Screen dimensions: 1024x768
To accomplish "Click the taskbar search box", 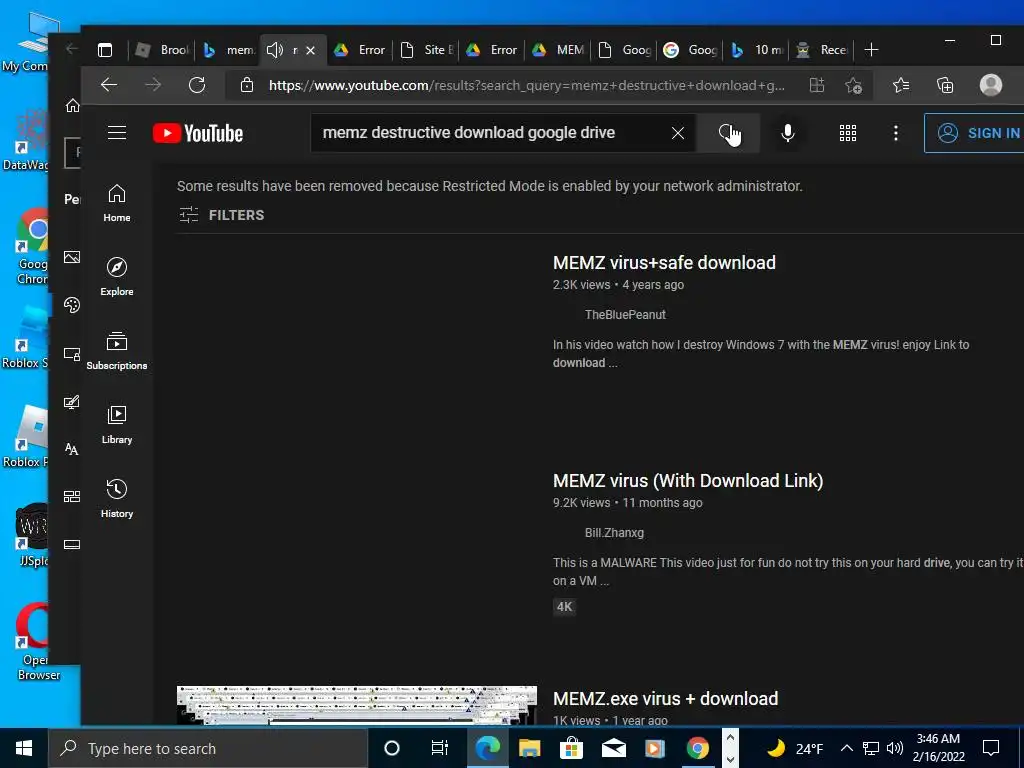I will (x=208, y=748).
